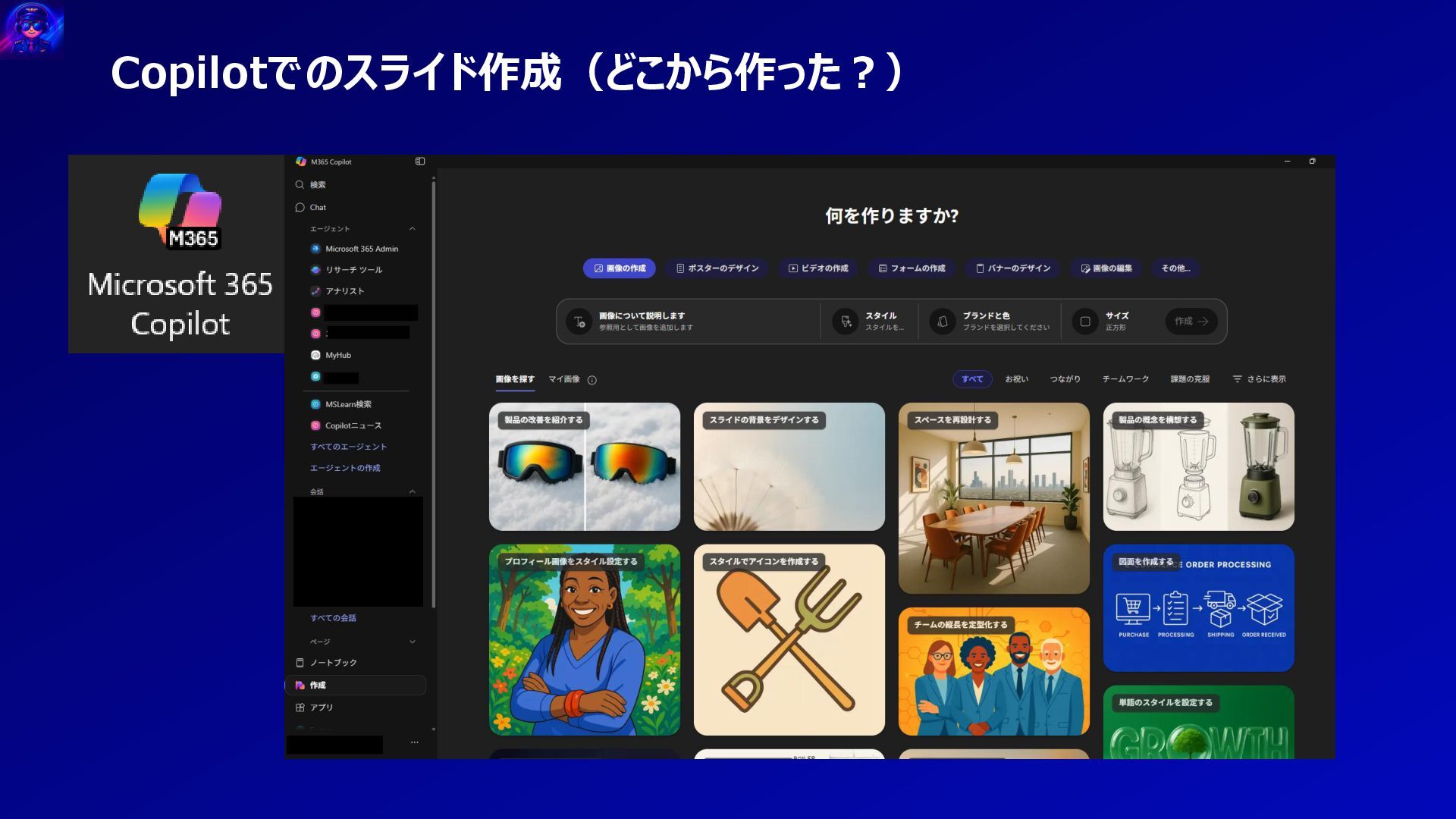The width and height of the screenshot is (1456, 819).
Task: Select the 画像の作成 tab
Action: (x=619, y=268)
